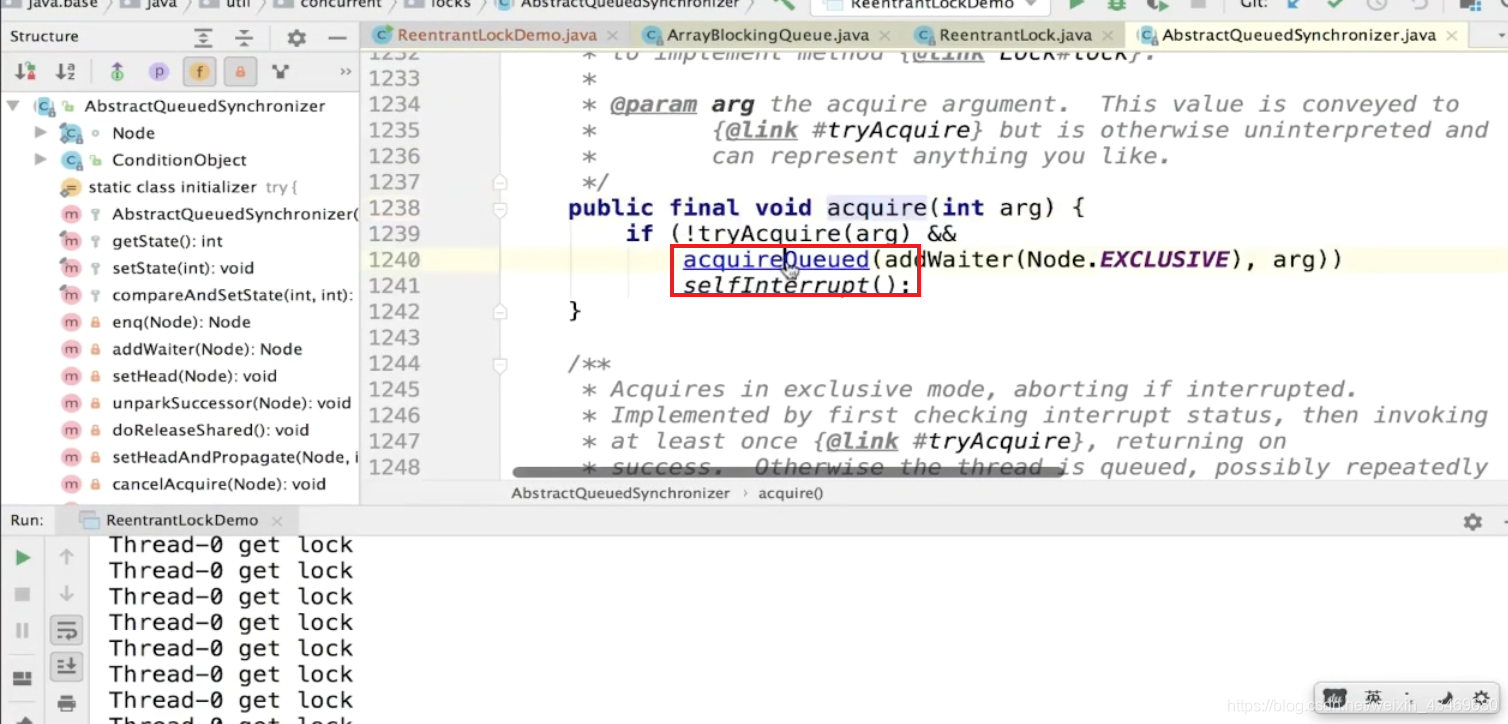Screen dimensions: 1508x724
Task: Toggle Scroll to End in Run console
Action: pyautogui.click(x=67, y=666)
